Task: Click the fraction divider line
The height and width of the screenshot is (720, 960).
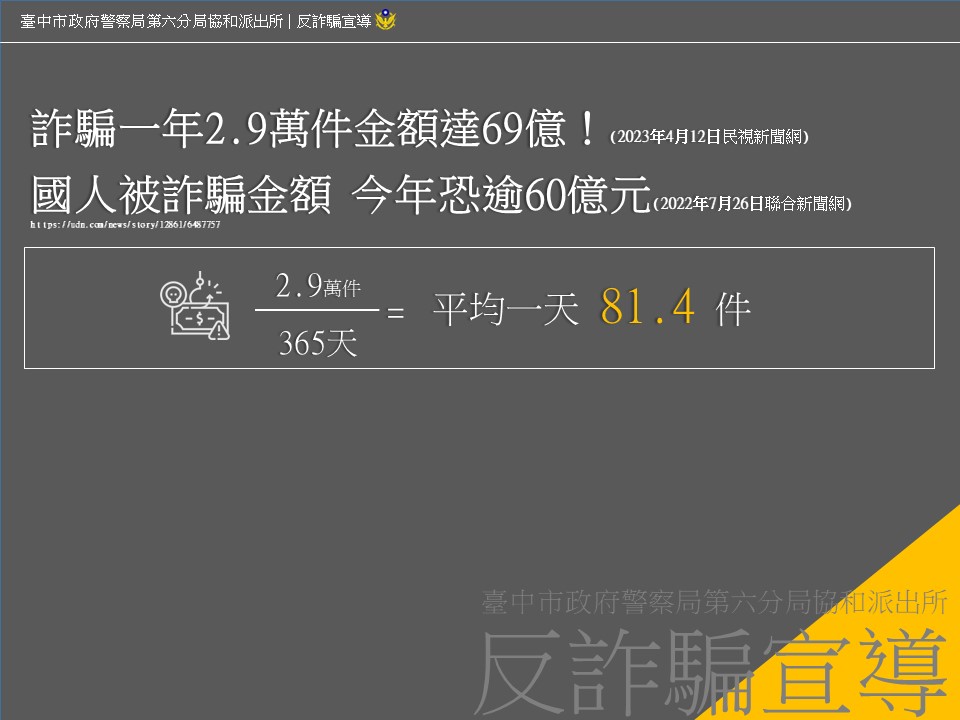Action: 317,310
